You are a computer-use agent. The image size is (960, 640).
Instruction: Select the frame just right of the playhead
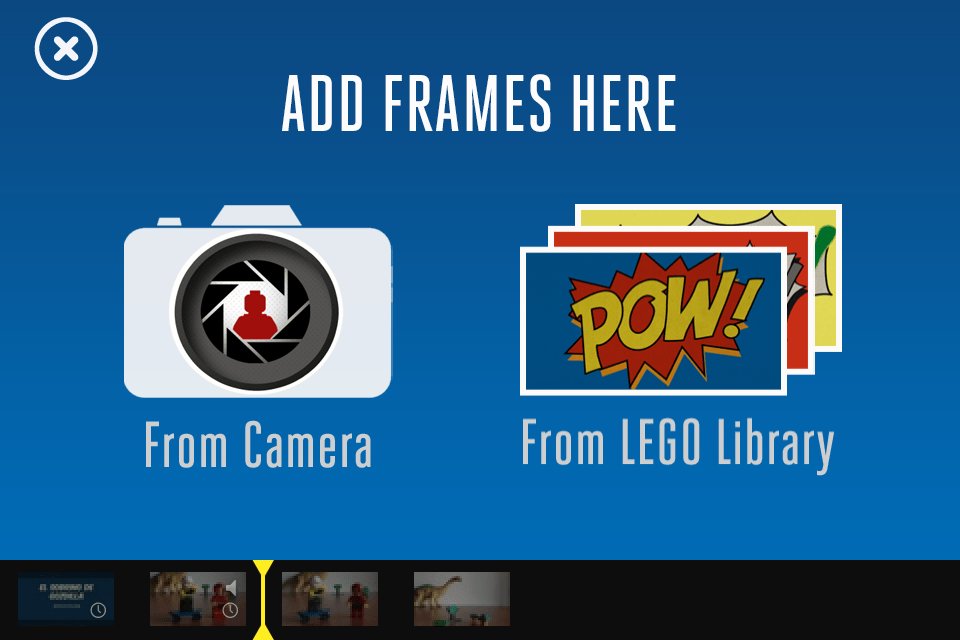pos(330,599)
